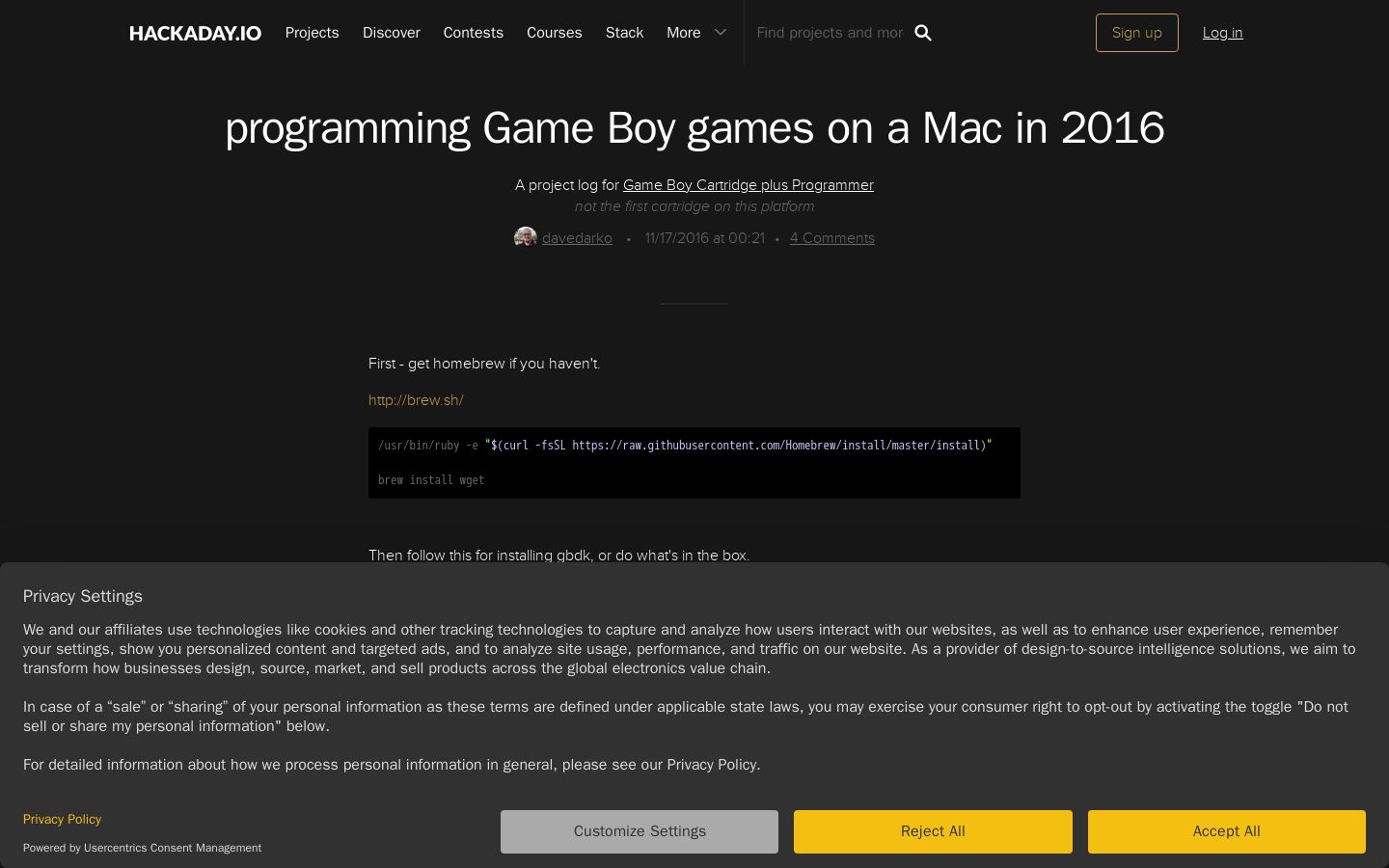Click the 'First - get homebrew' sentence
Viewport: 1389px width, 868px height.
pos(484,364)
